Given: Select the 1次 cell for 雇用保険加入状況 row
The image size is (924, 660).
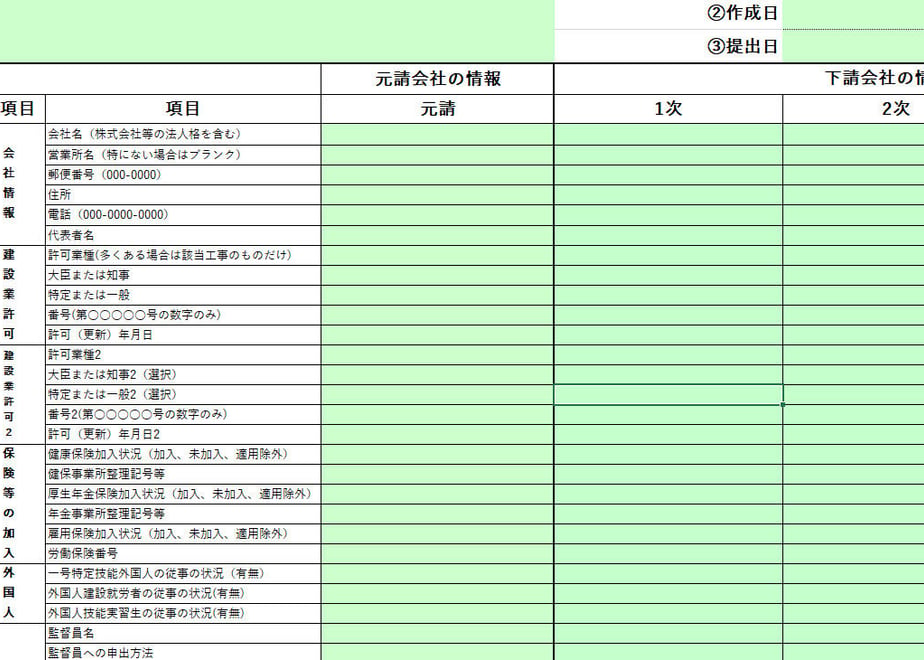Looking at the screenshot, I should pos(668,534).
